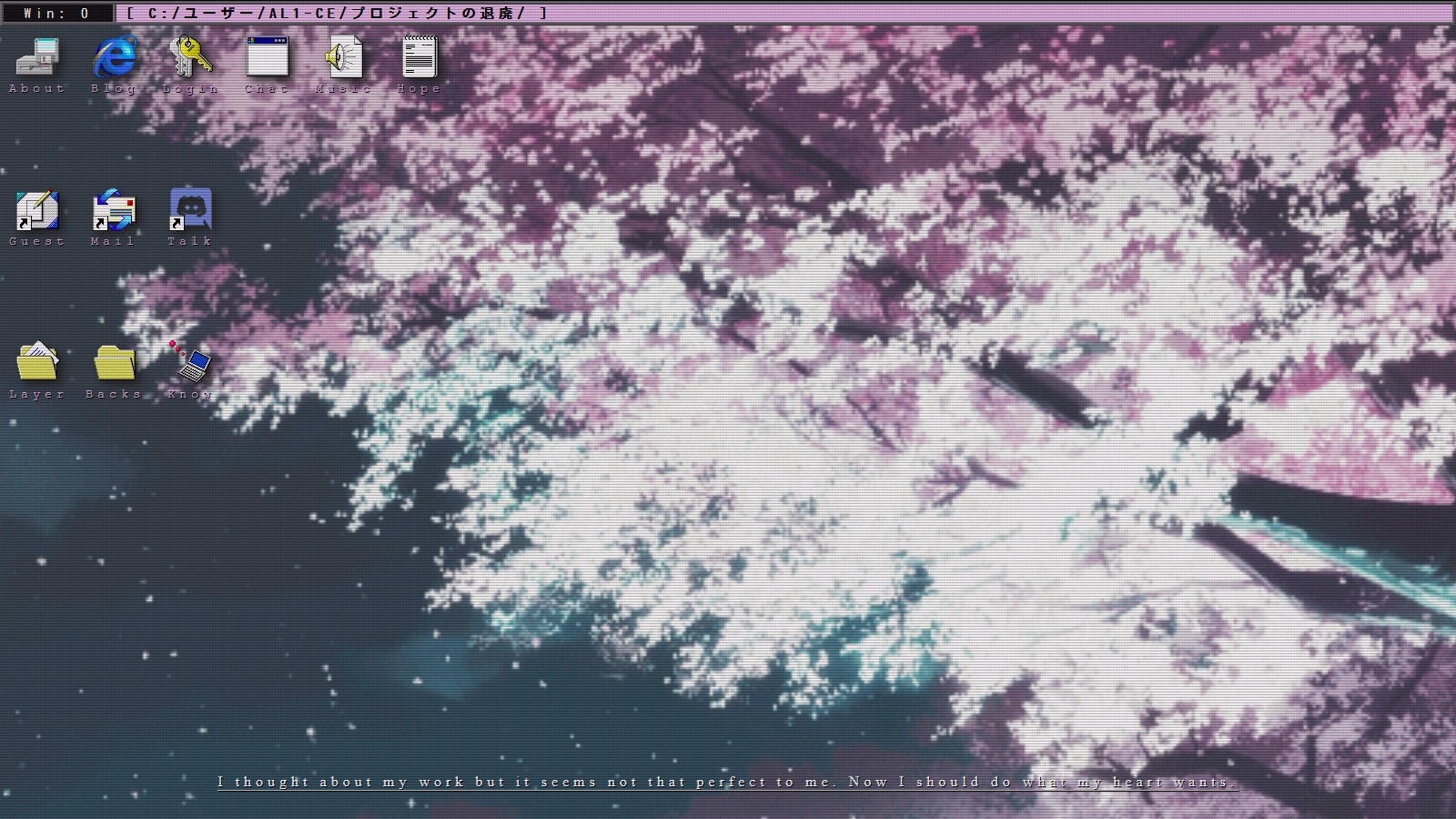
Task: Open the About computer icon
Action: (x=38, y=56)
